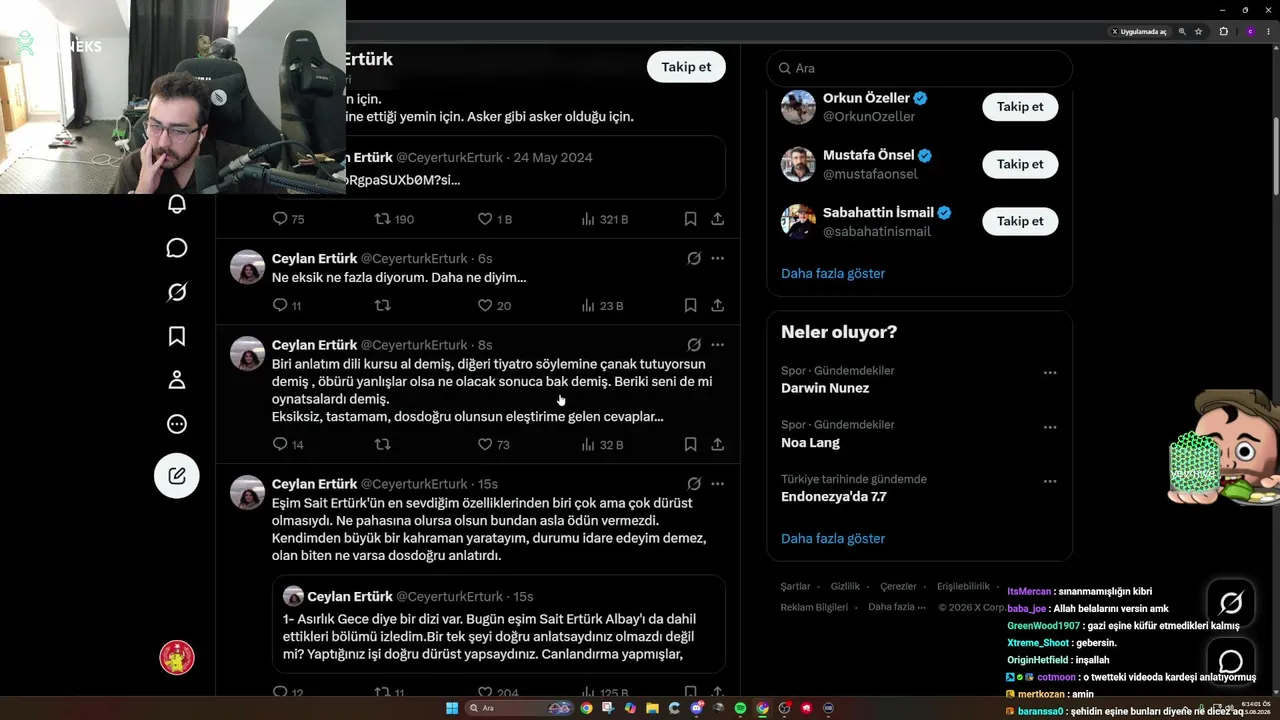
Task: Open the Endonezya'da 7.7 trend
Action: (x=833, y=496)
